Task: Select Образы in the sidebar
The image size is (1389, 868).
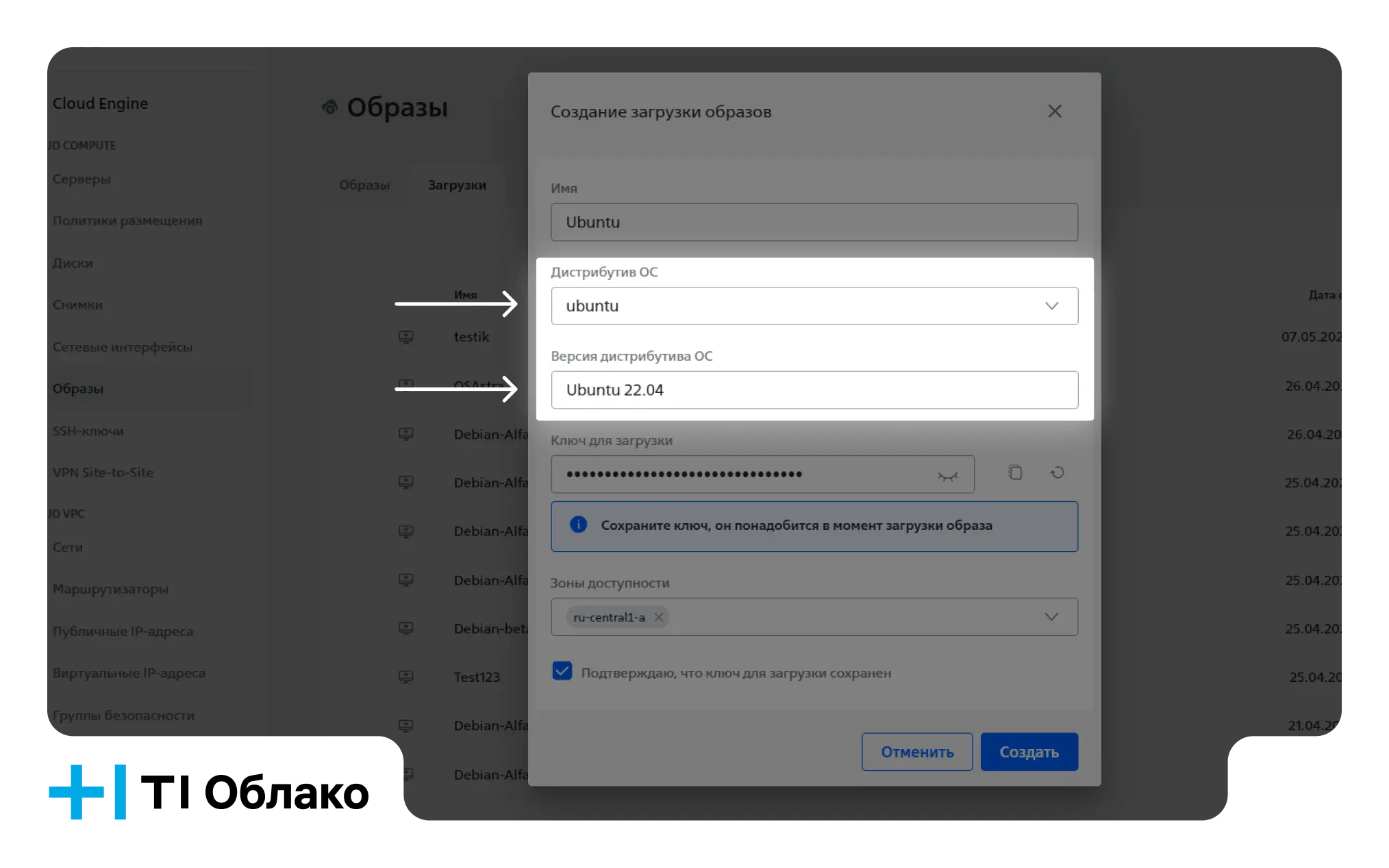Action: coord(78,389)
